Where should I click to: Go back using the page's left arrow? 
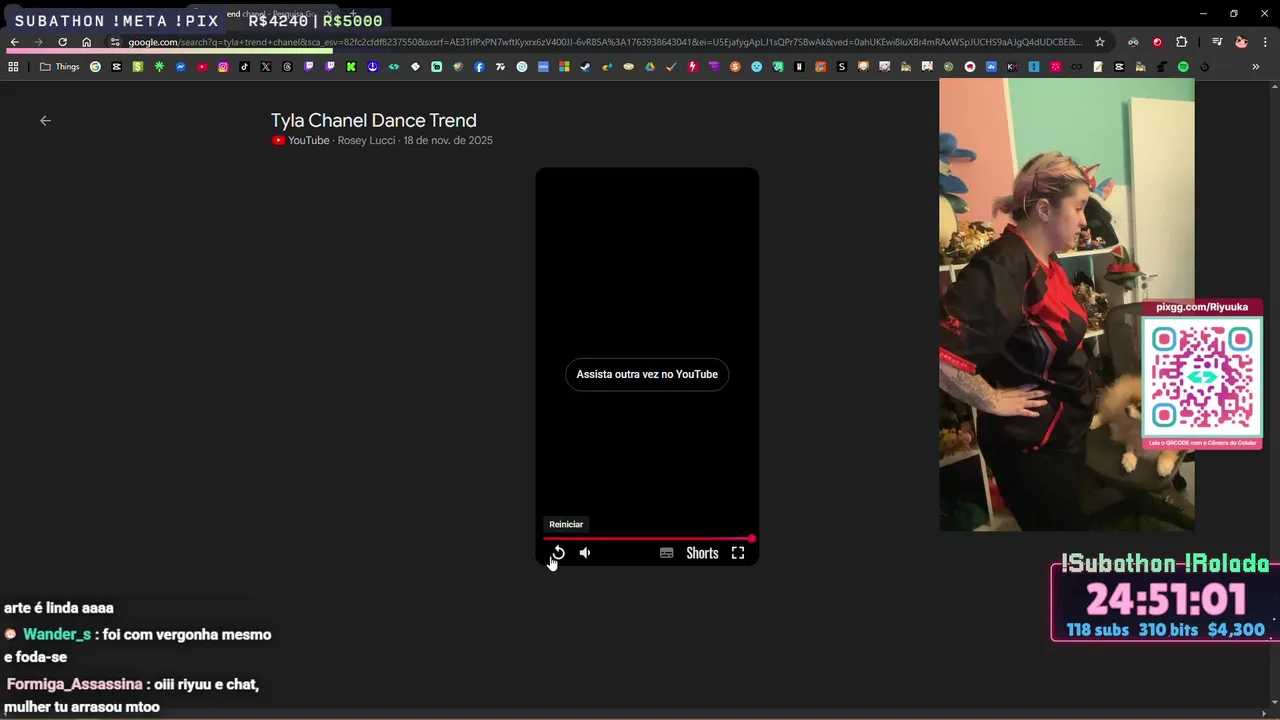[x=45, y=120]
